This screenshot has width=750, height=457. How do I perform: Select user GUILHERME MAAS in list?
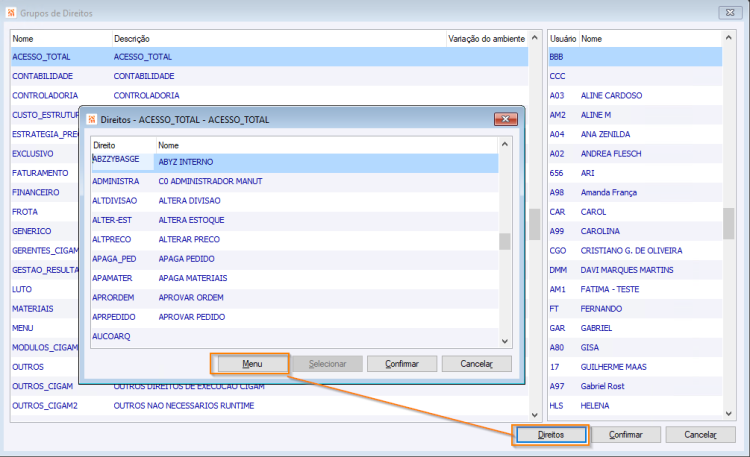tap(635, 367)
